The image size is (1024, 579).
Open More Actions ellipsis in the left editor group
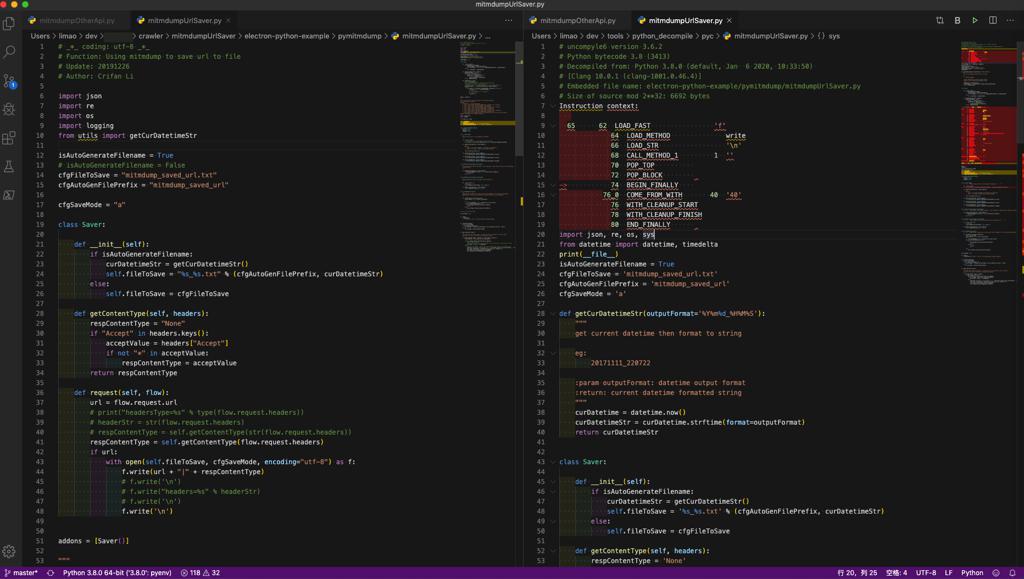pyautogui.click(x=509, y=20)
